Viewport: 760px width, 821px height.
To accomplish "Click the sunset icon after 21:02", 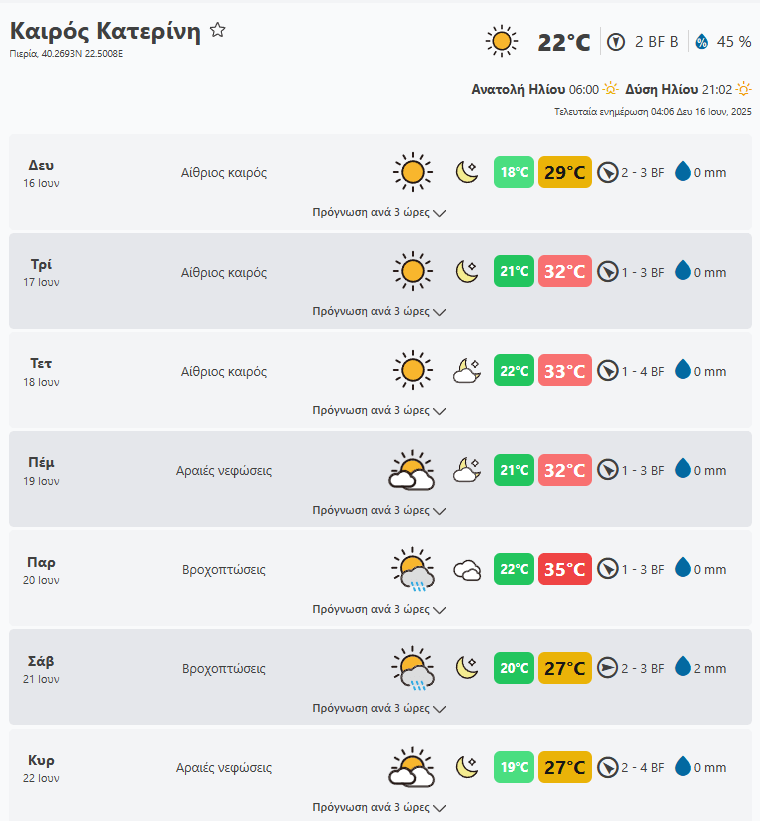I will pyautogui.click(x=743, y=90).
